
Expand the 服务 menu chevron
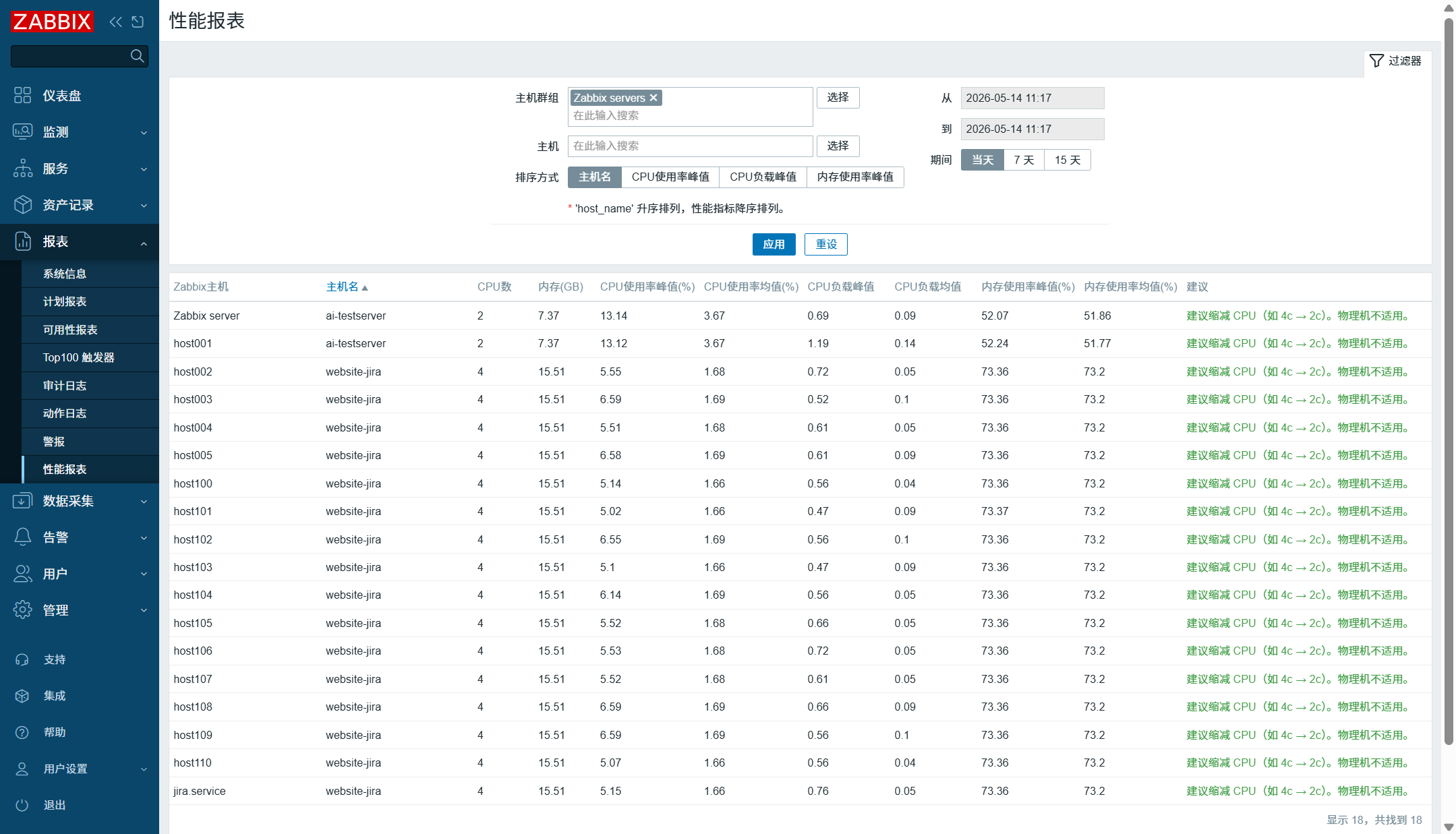[144, 169]
